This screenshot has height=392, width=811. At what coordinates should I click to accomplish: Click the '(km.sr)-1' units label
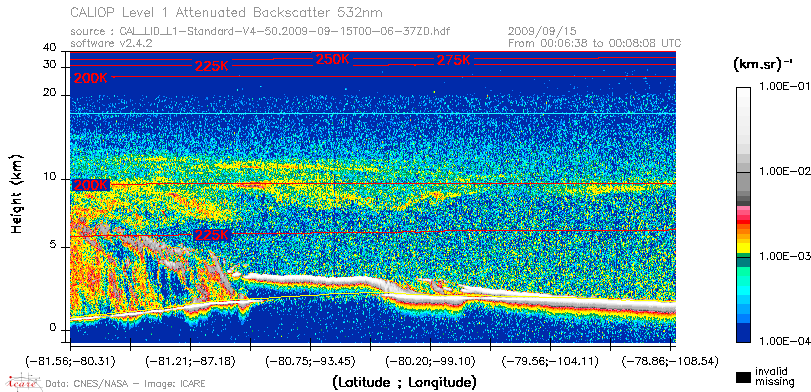click(762, 65)
